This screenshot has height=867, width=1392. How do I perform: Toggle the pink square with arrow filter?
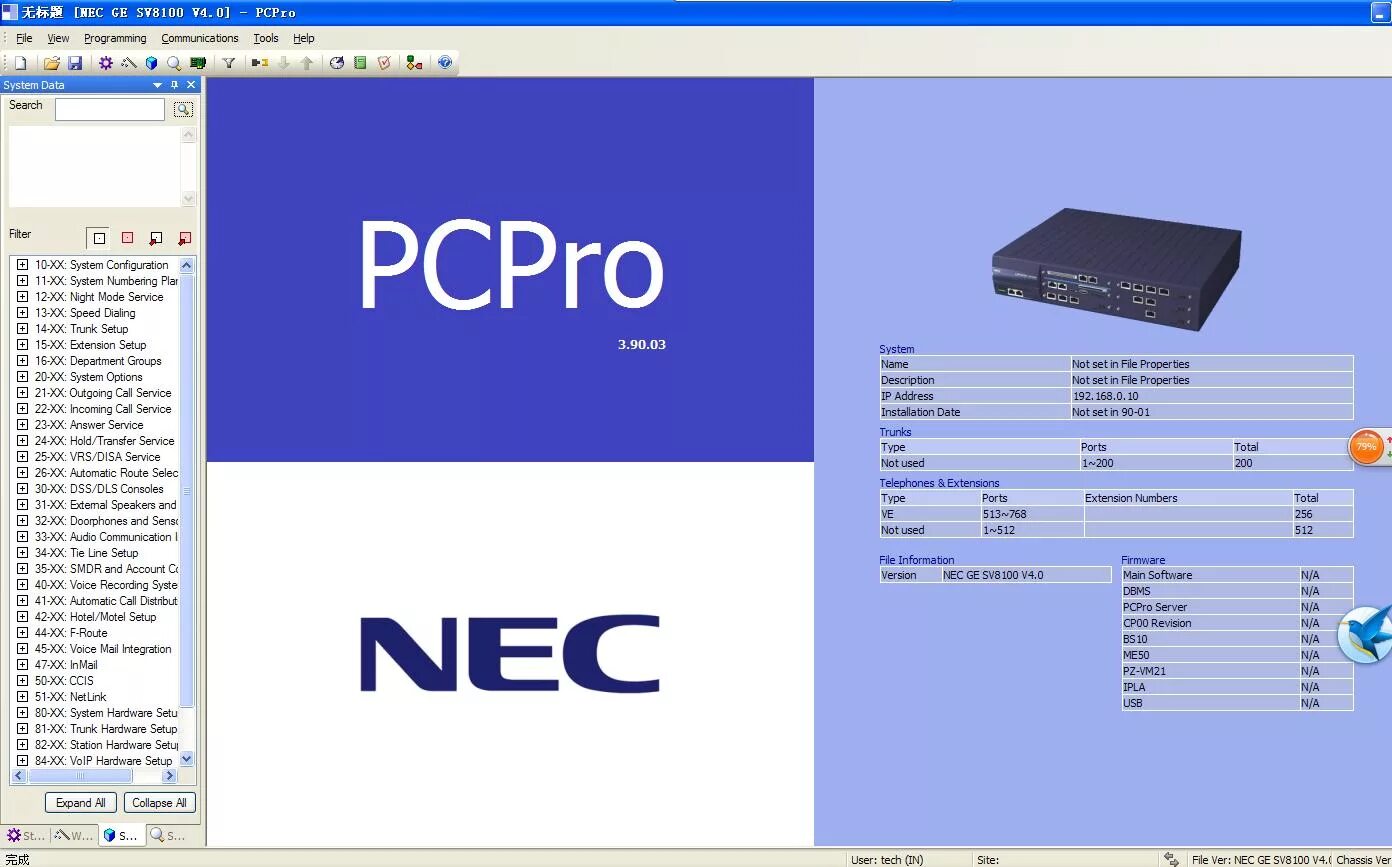coord(184,238)
